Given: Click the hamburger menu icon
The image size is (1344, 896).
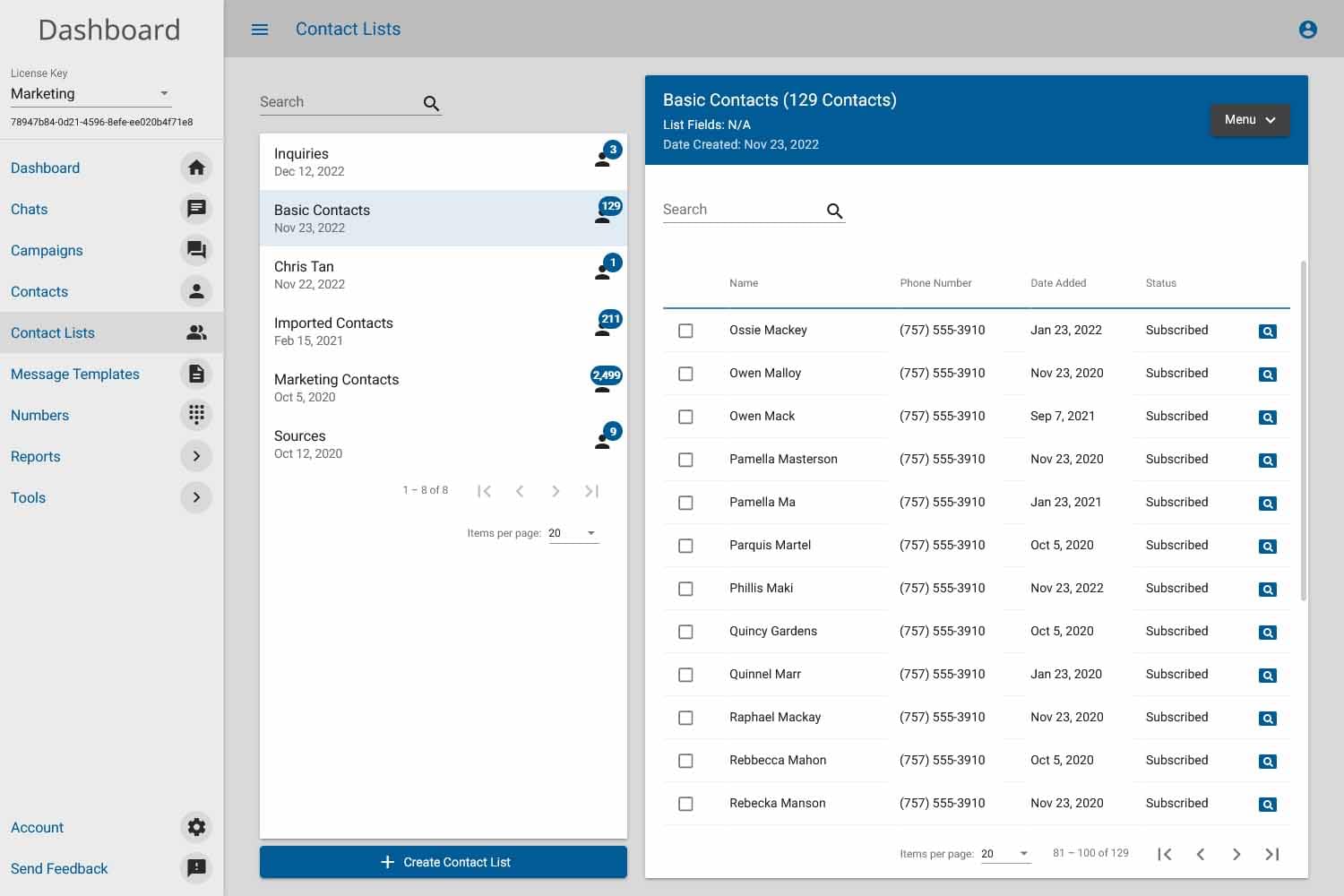Looking at the screenshot, I should pyautogui.click(x=260, y=30).
